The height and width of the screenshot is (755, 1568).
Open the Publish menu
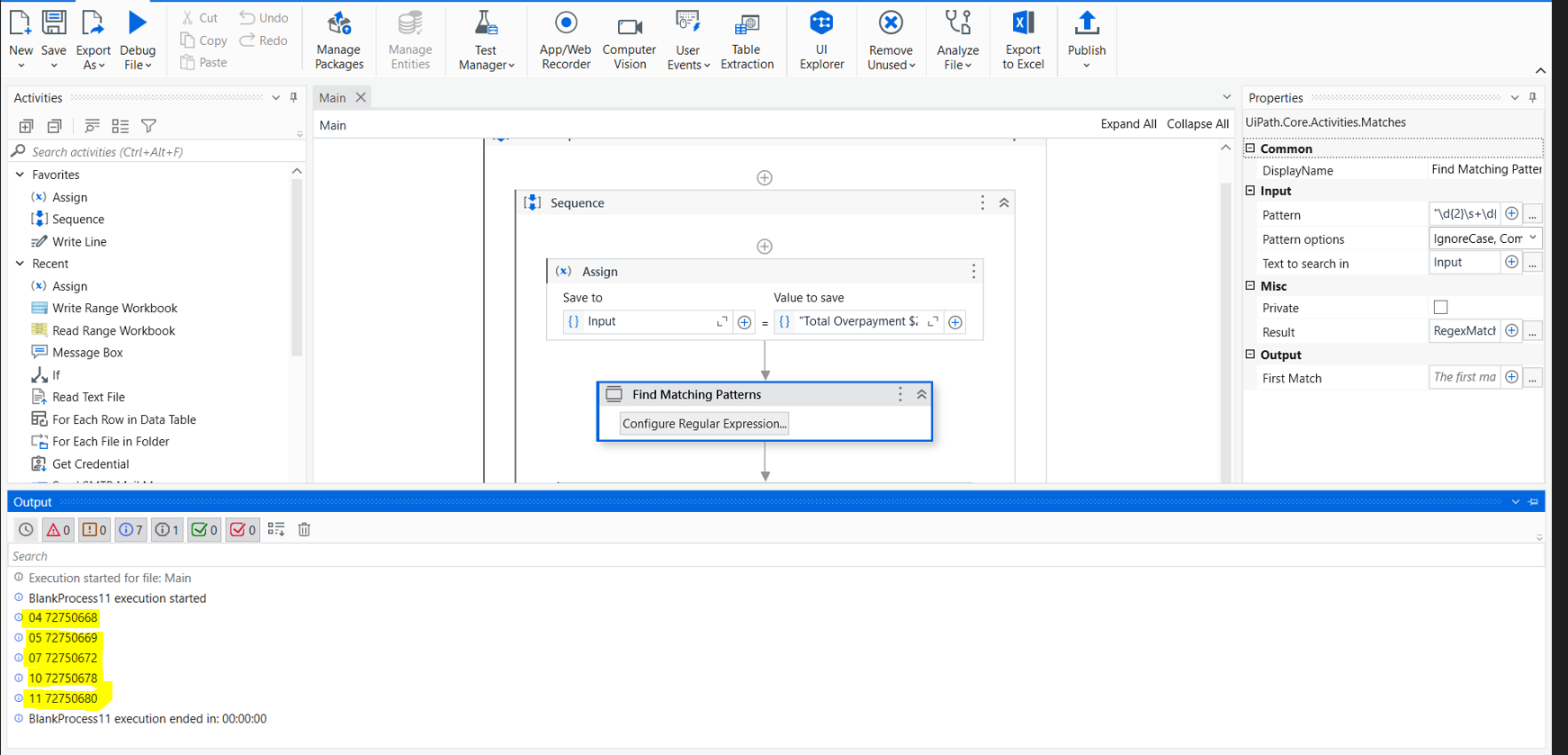pyautogui.click(x=1087, y=39)
